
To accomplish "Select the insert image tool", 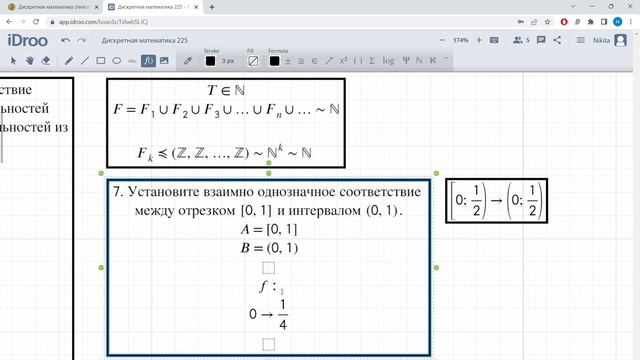I will point(164,61).
